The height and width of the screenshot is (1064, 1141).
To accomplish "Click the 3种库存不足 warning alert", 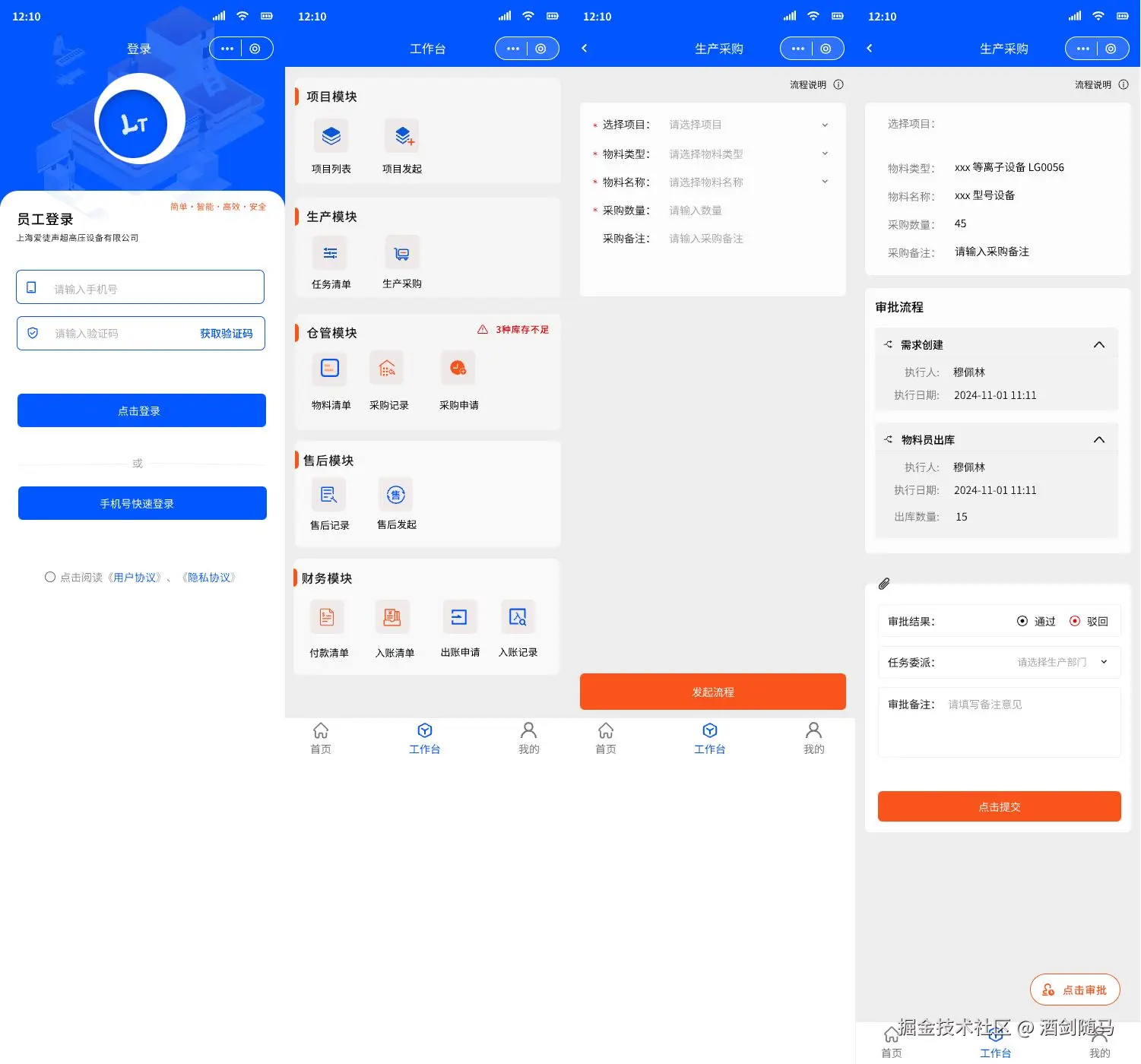I will point(513,330).
